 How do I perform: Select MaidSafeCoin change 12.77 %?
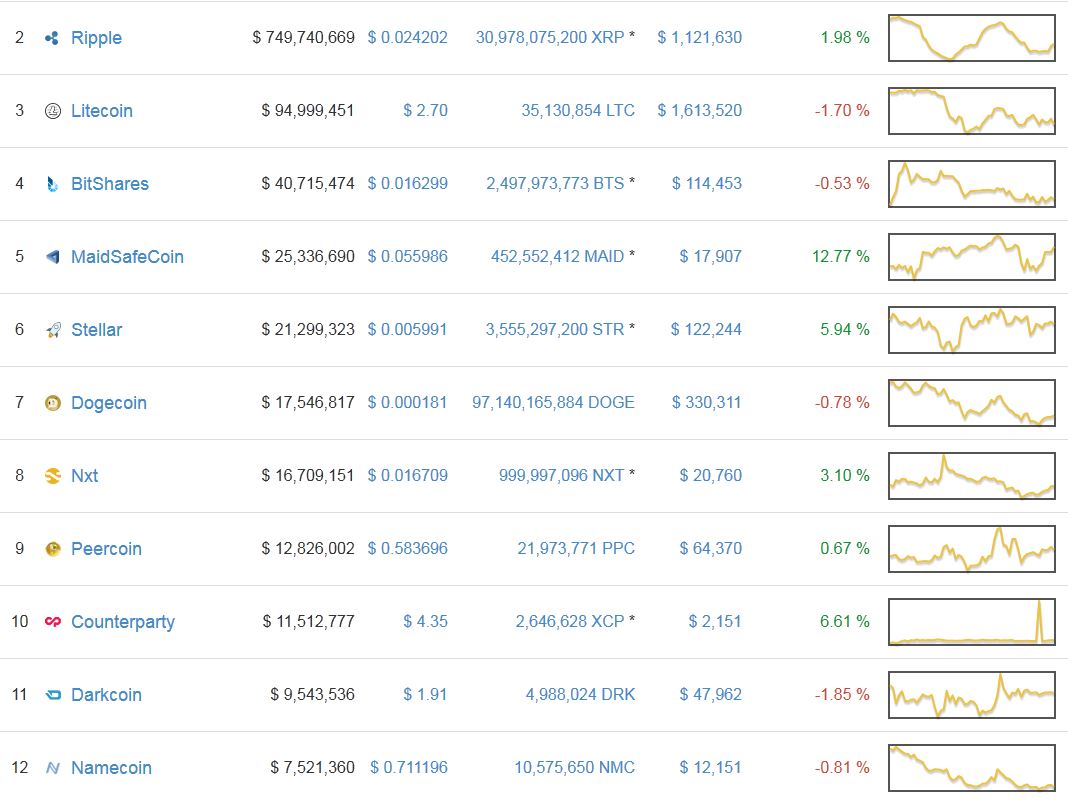pyautogui.click(x=841, y=256)
